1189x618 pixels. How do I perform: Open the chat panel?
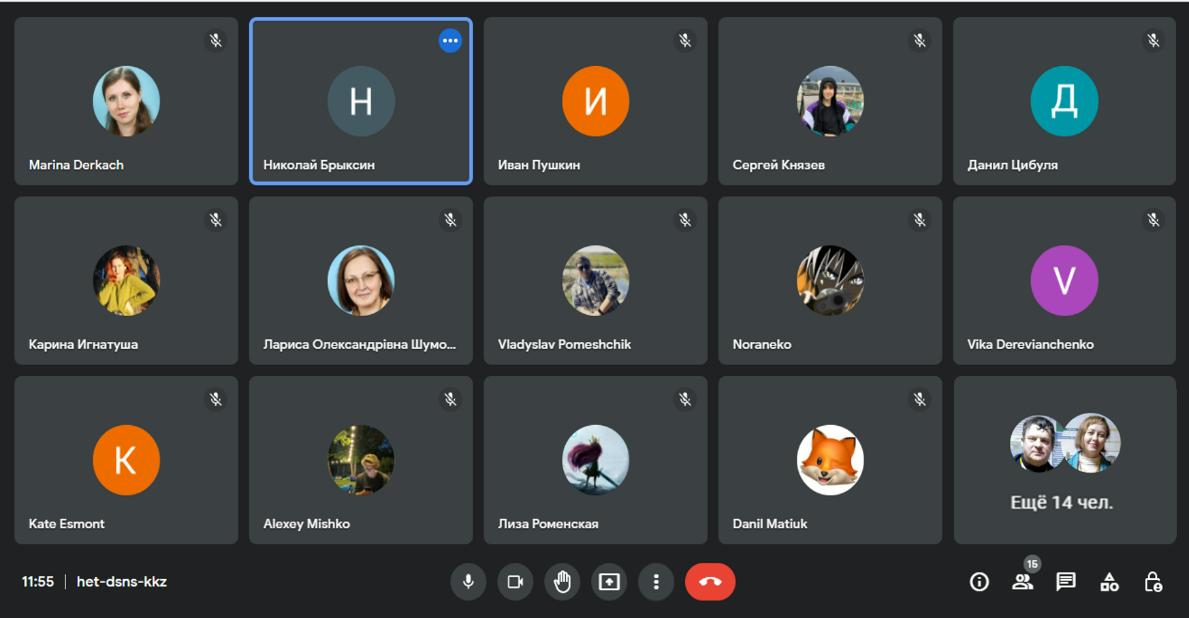pos(1066,582)
